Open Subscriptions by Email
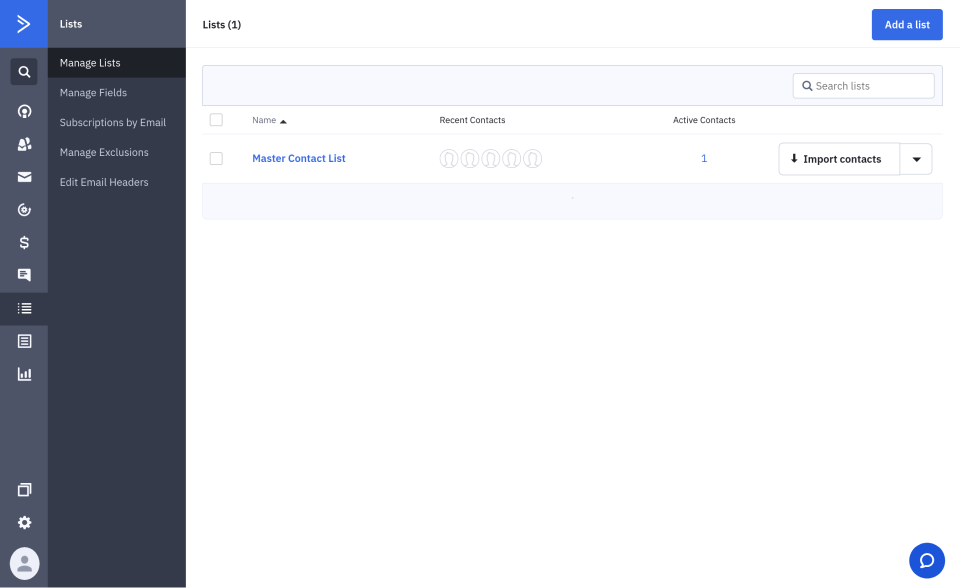This screenshot has height=588, width=960. (x=113, y=122)
